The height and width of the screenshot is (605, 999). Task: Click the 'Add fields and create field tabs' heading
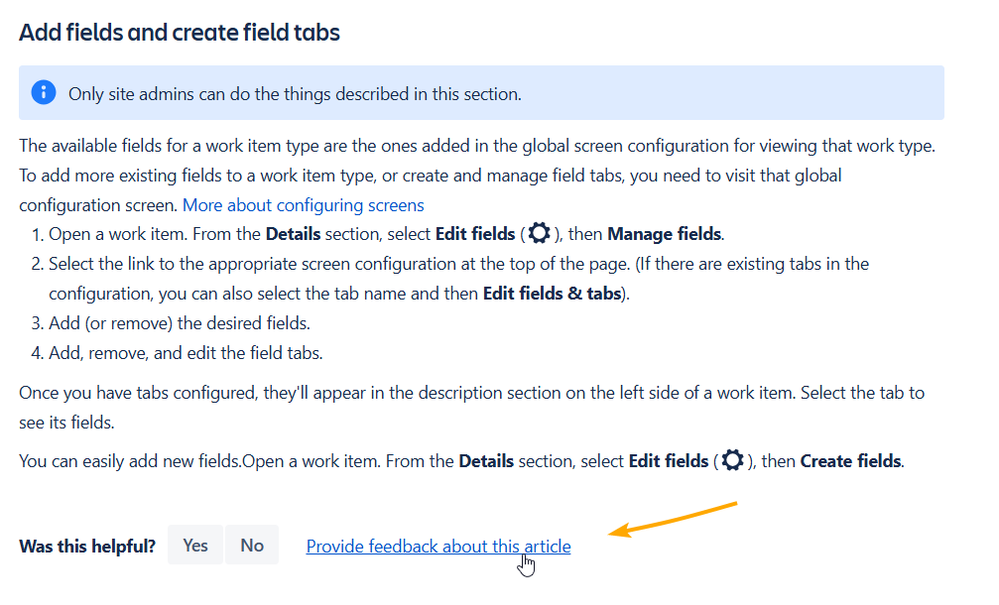pos(179,32)
